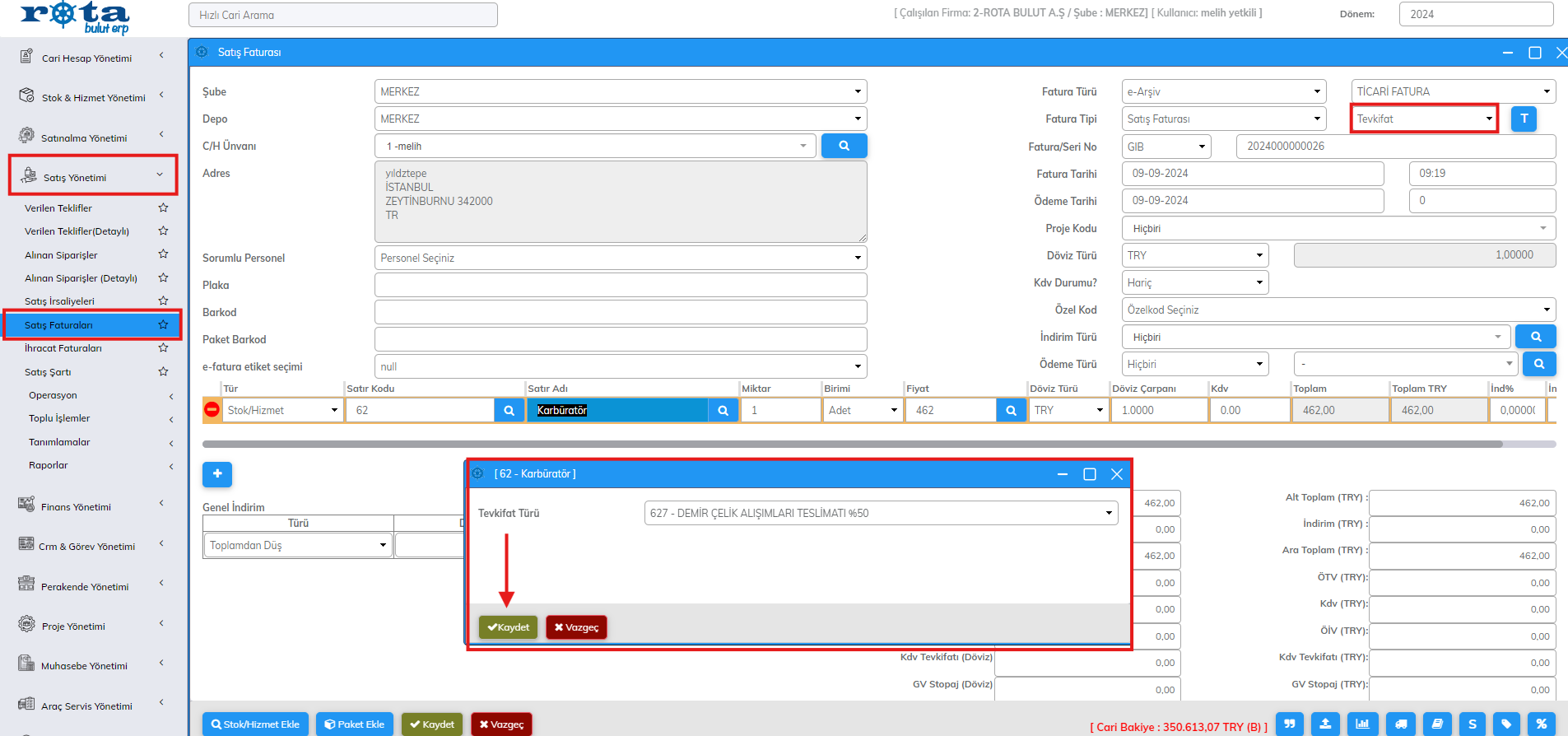Toggle the star next to Satış İrsaliyeleri
The height and width of the screenshot is (736, 1568).
pos(163,301)
